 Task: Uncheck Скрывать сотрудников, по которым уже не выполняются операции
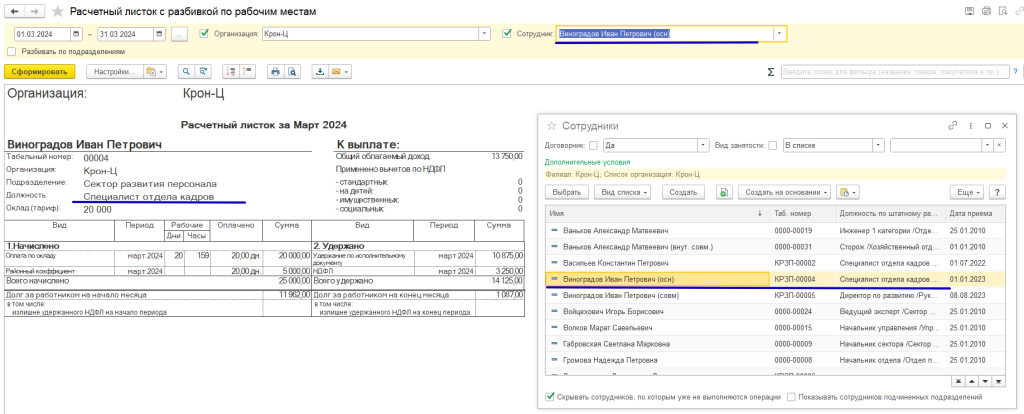(551, 396)
